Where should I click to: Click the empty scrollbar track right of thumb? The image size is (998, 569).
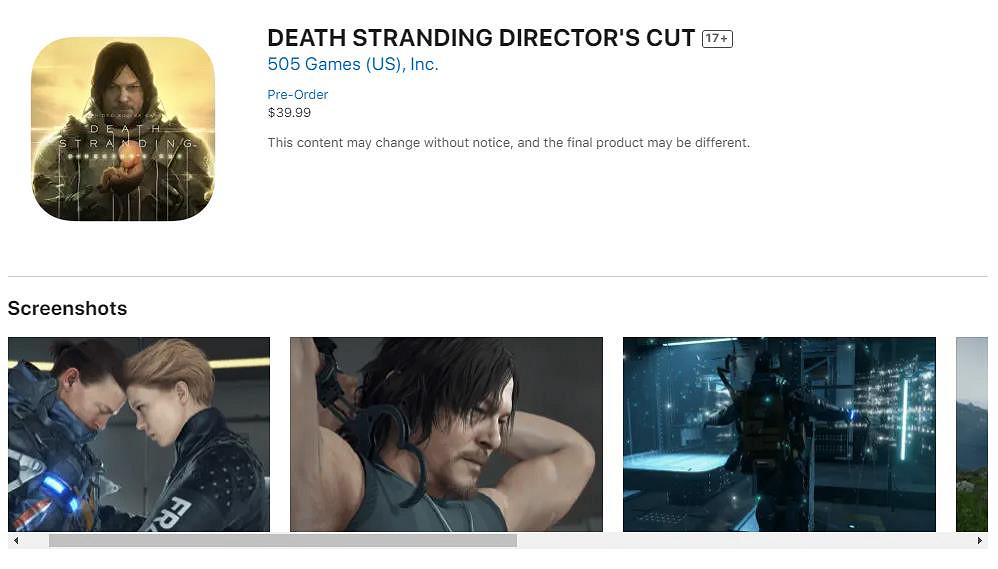(x=744, y=541)
